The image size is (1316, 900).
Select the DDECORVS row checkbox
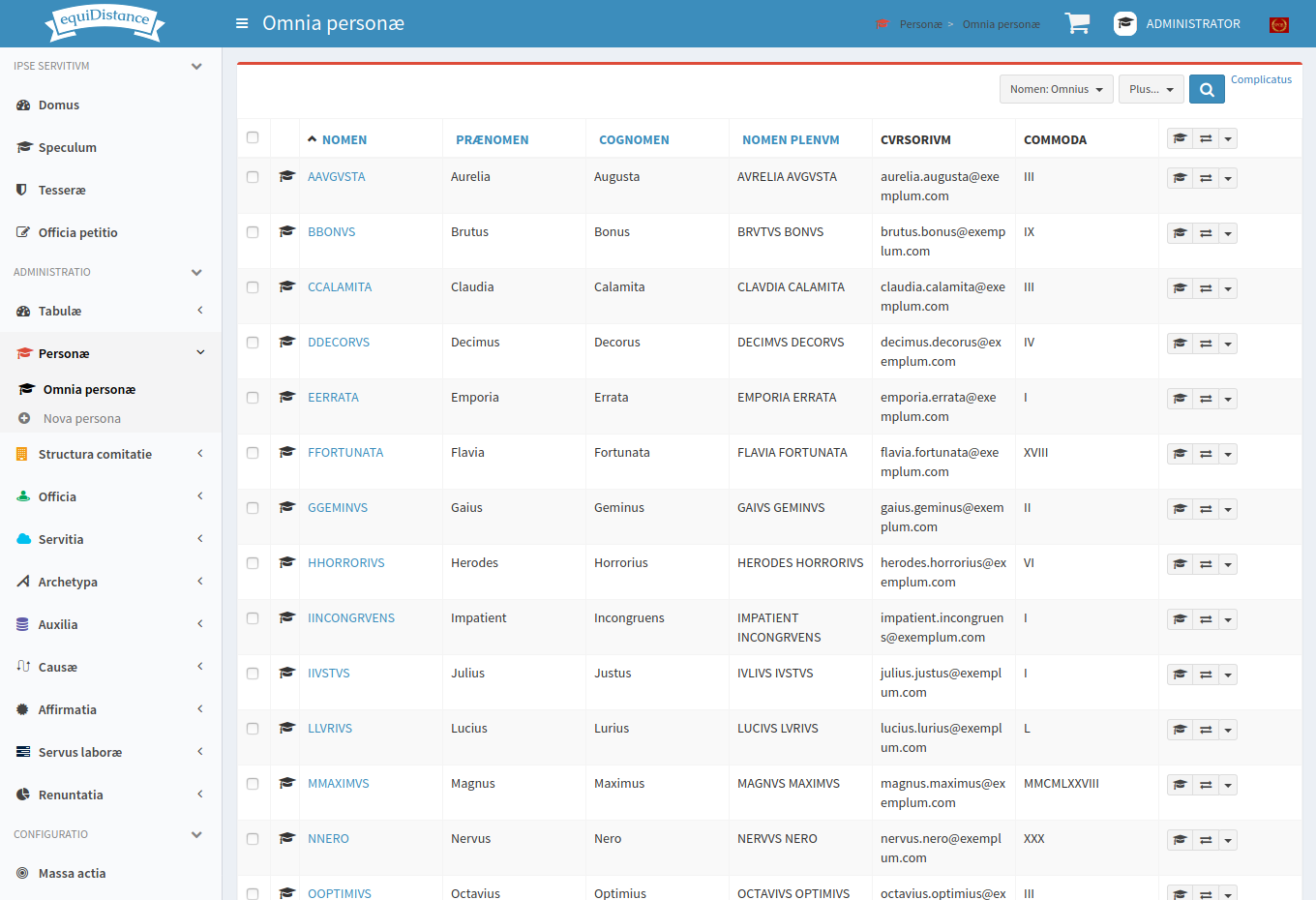253,343
